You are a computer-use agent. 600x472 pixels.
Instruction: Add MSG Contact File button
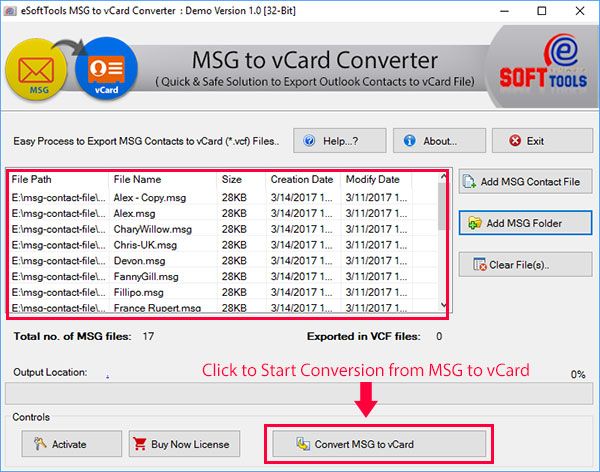[x=525, y=181]
